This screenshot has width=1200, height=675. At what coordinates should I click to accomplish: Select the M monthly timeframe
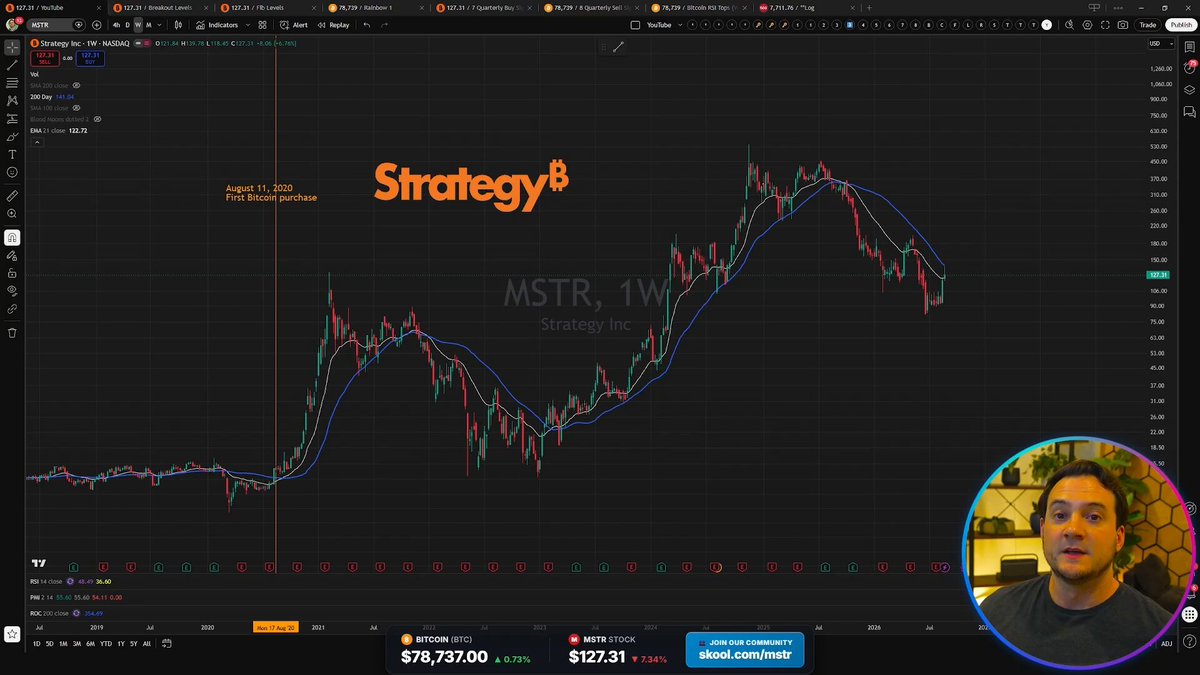(149, 25)
